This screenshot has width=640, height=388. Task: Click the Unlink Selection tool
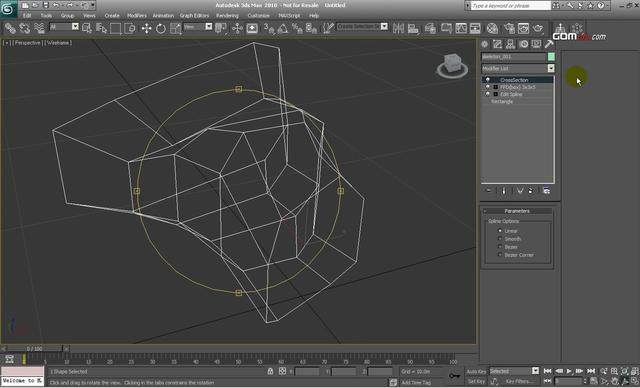coord(24,28)
